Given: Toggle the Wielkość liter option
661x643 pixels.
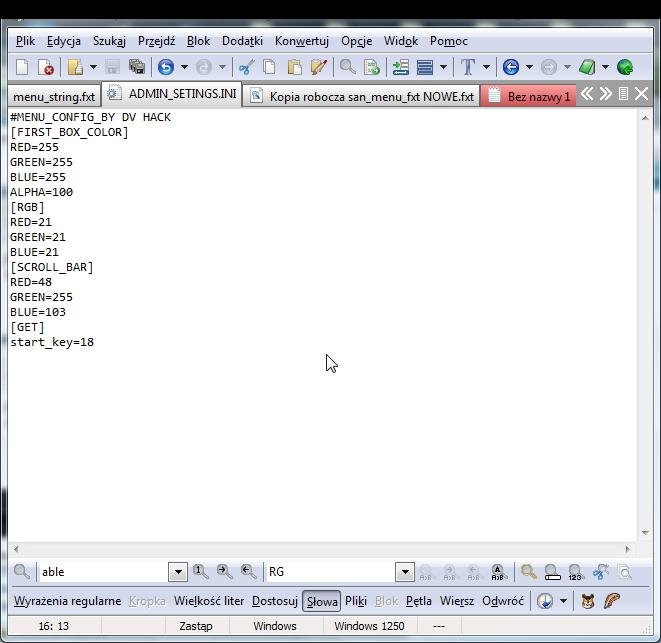Looking at the screenshot, I should pyautogui.click(x=209, y=601).
